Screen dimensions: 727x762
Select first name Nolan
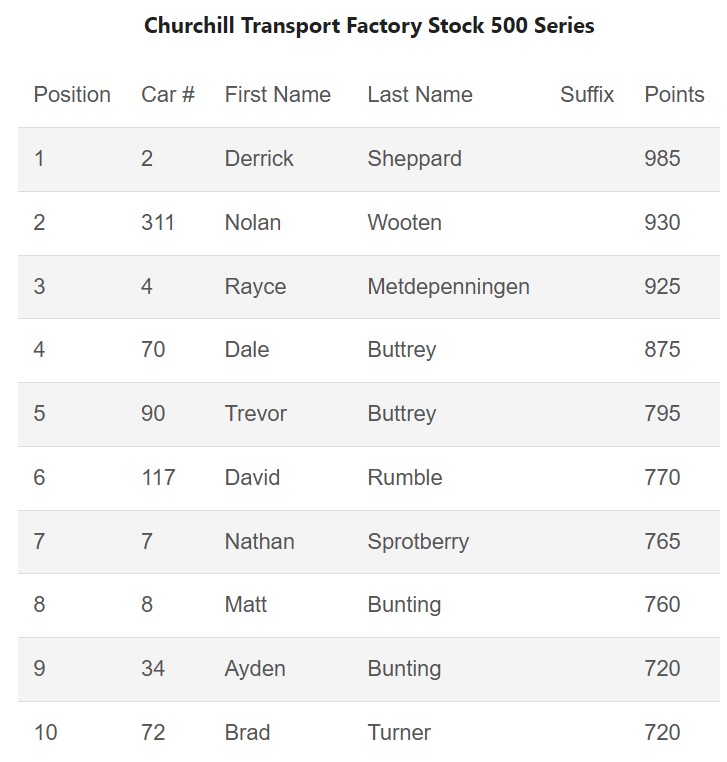(x=252, y=223)
